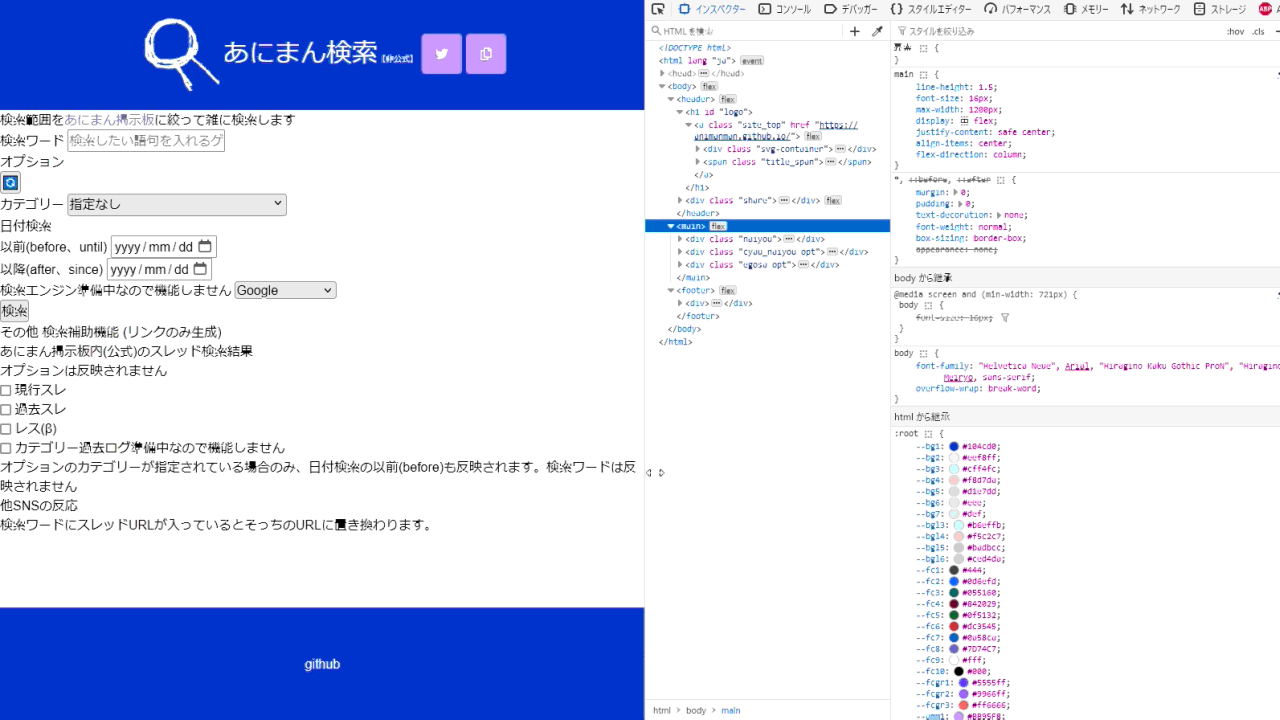
Task: Open the color swatch for --fc10
Action: tap(959, 671)
